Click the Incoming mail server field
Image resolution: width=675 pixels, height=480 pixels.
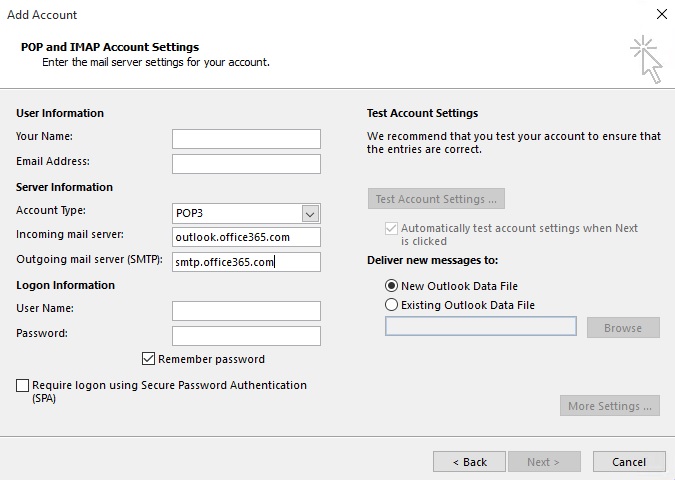point(246,237)
